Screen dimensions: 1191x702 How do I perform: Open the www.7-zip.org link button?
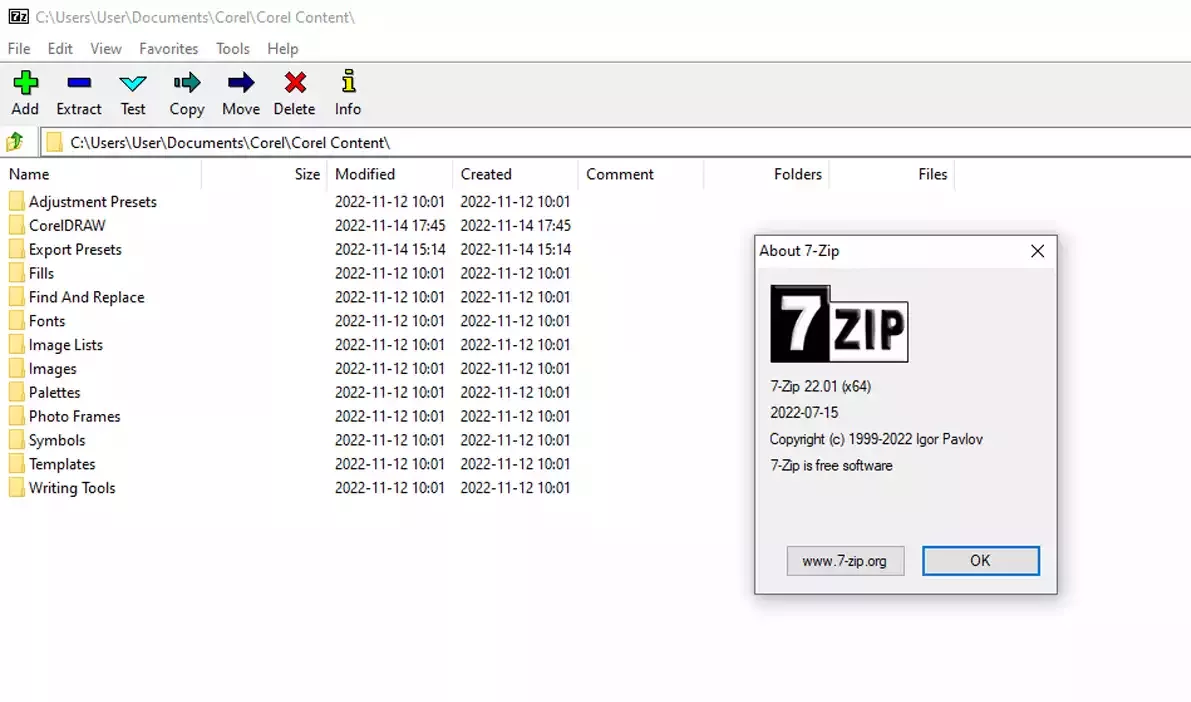pos(845,561)
